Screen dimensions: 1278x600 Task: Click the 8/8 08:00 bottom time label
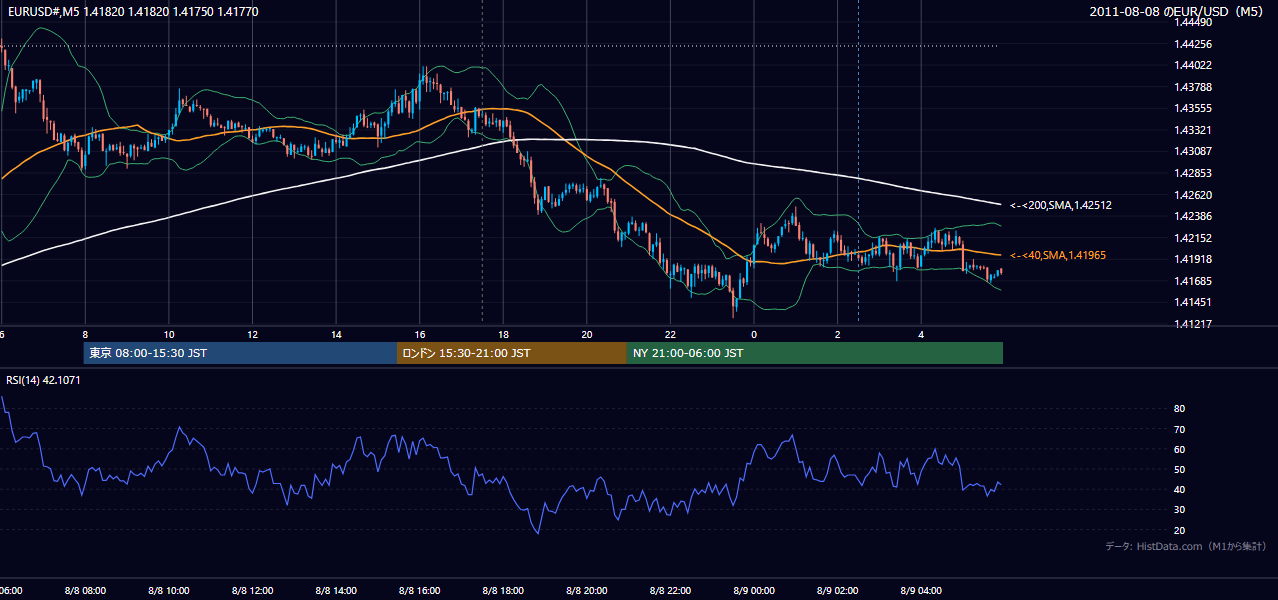point(85,591)
